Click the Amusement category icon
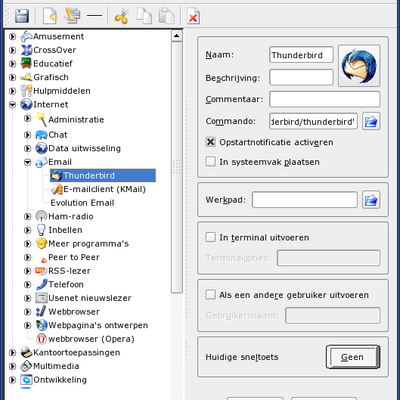This screenshot has height=400, width=400. (26, 36)
